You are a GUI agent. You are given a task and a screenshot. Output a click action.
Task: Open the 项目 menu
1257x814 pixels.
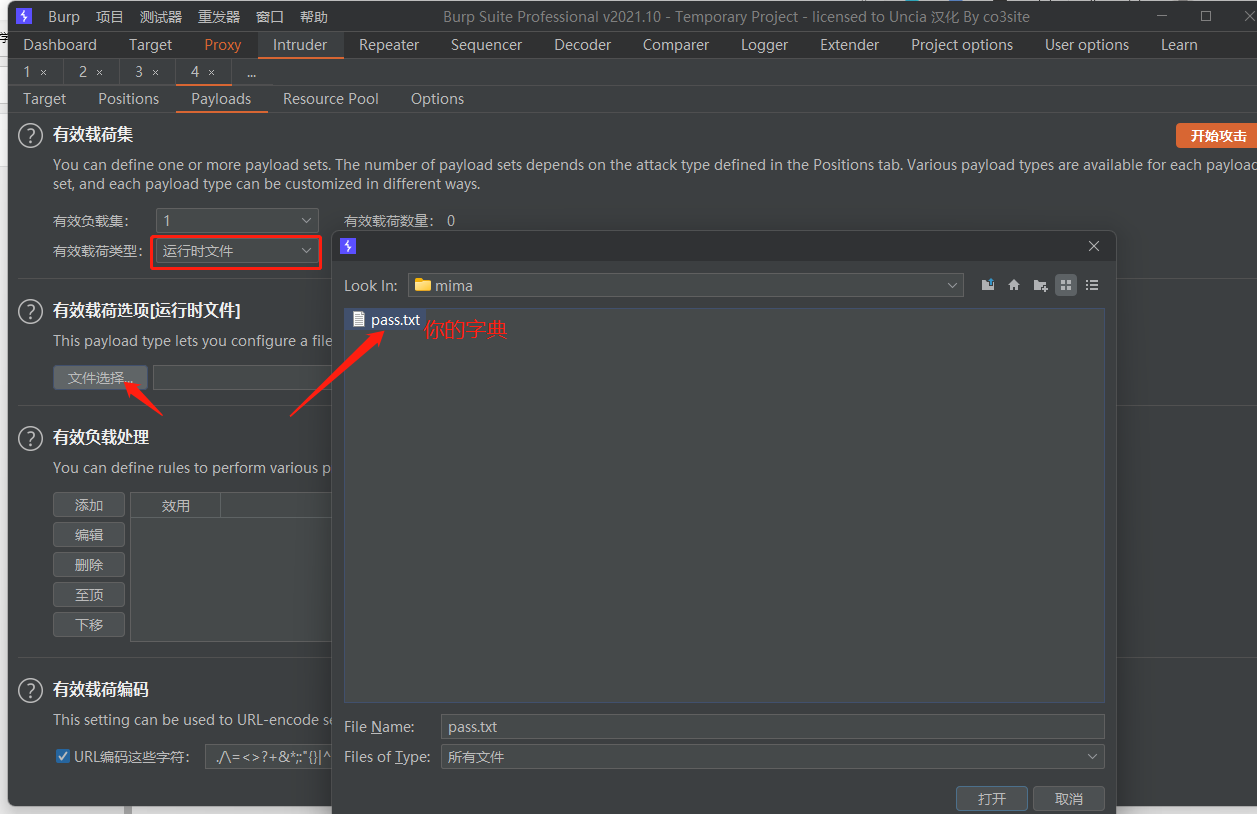(x=110, y=17)
